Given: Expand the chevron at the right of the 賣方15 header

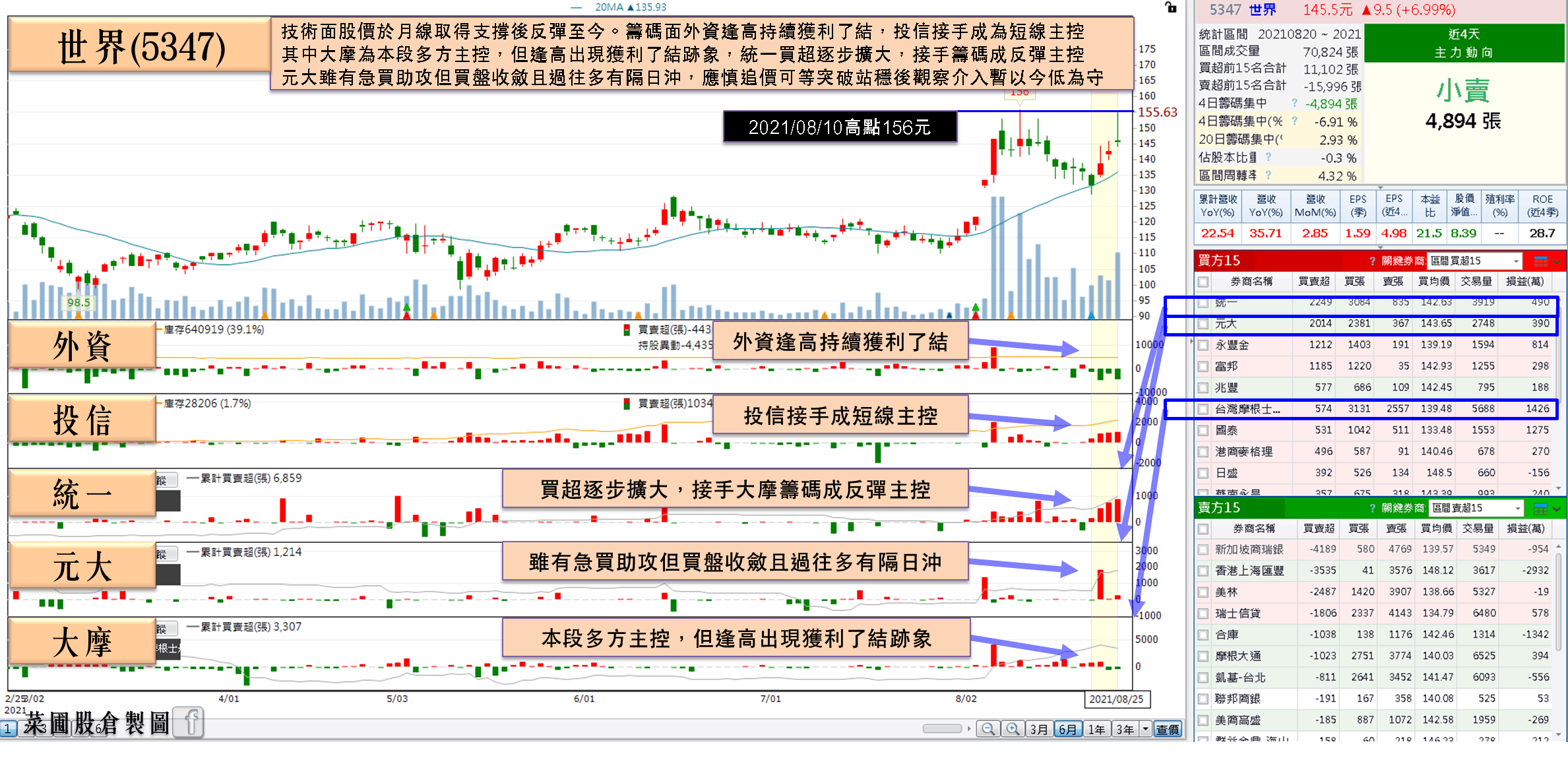Looking at the screenshot, I should pyautogui.click(x=1557, y=509).
